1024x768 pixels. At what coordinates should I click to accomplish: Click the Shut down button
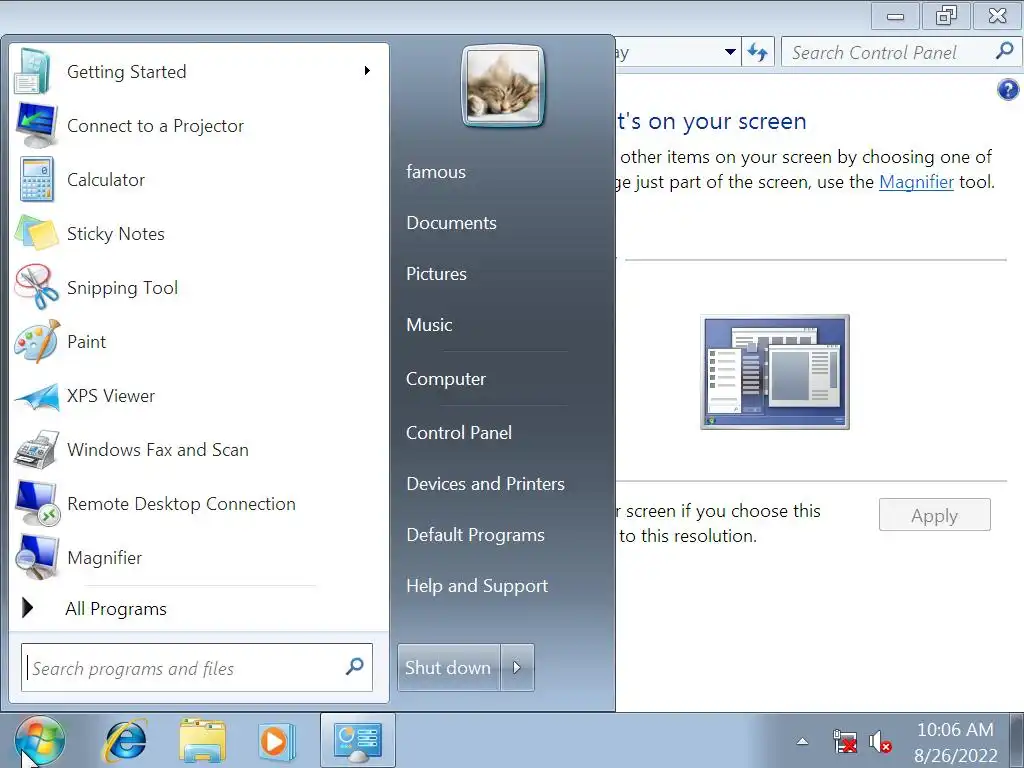pos(449,667)
